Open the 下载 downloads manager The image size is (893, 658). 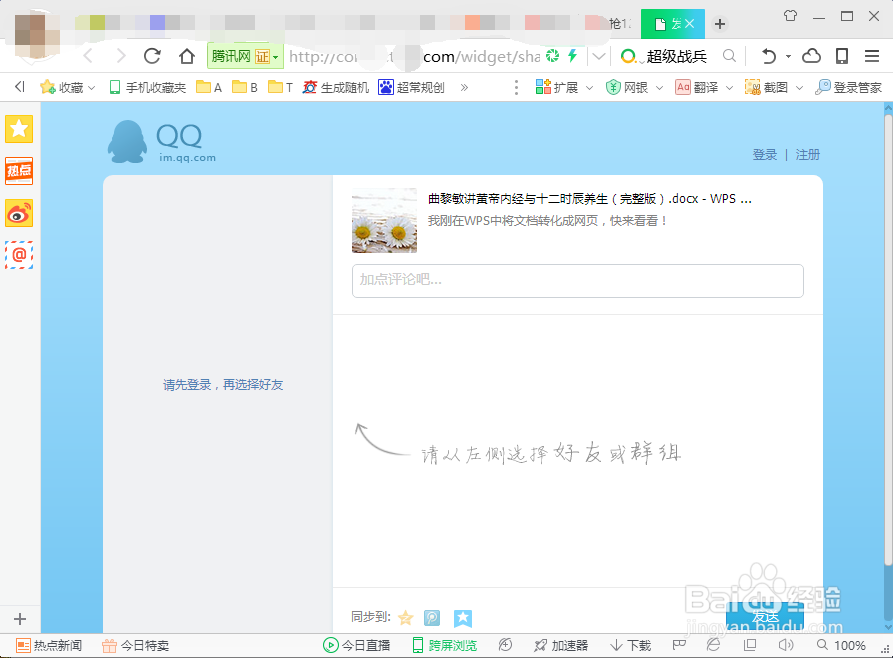[630, 645]
